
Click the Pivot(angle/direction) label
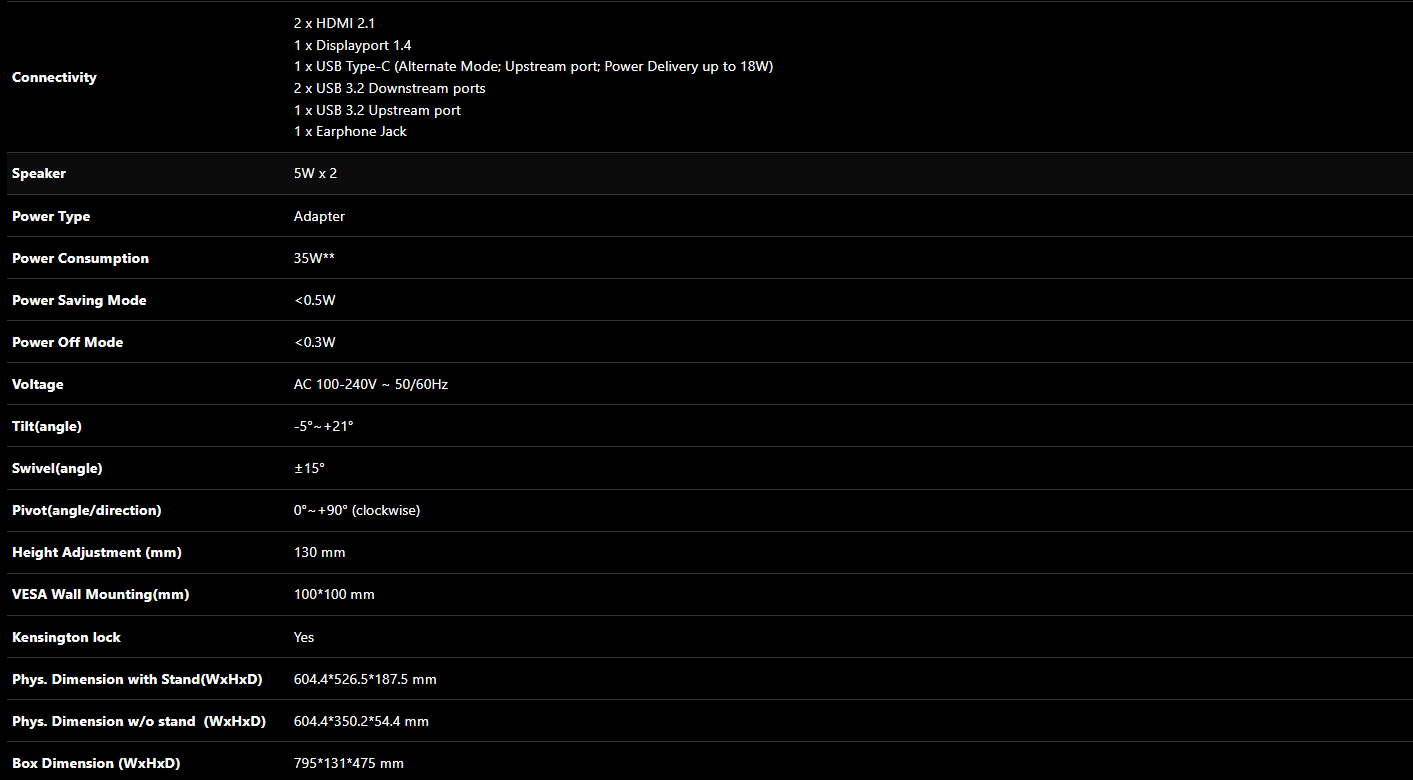[x=86, y=511]
